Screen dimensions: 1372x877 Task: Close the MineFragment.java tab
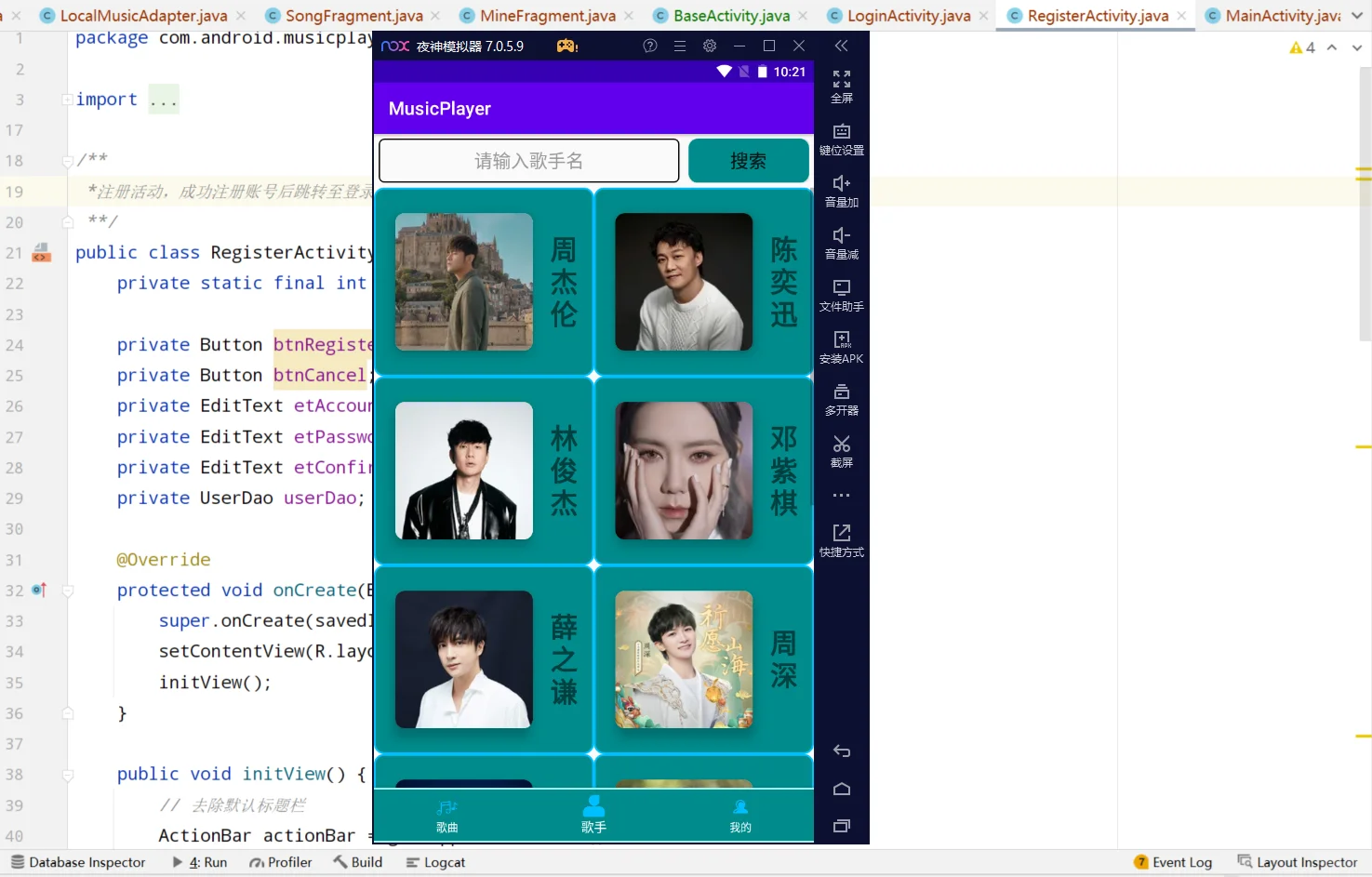629,16
